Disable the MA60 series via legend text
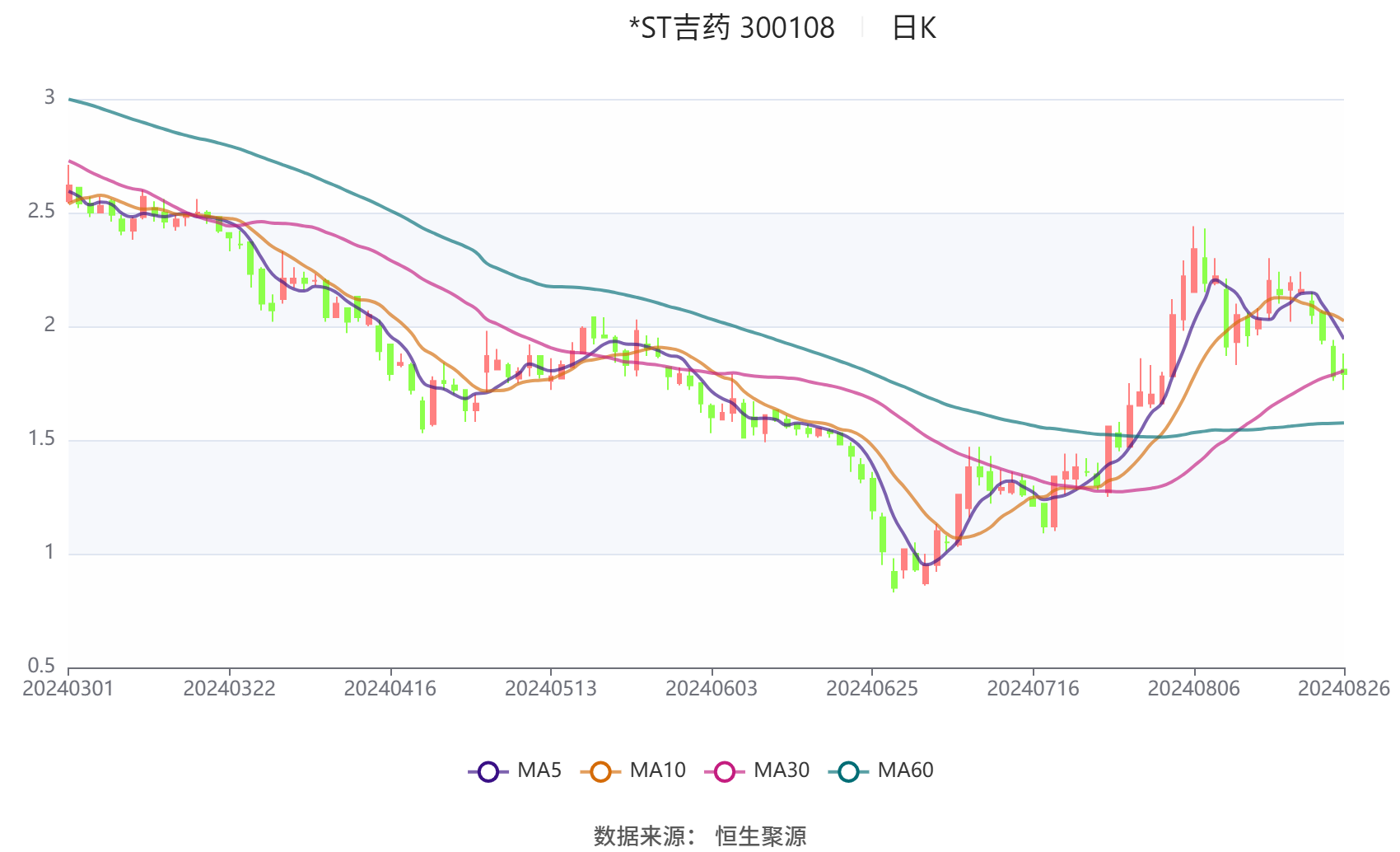 (x=905, y=770)
